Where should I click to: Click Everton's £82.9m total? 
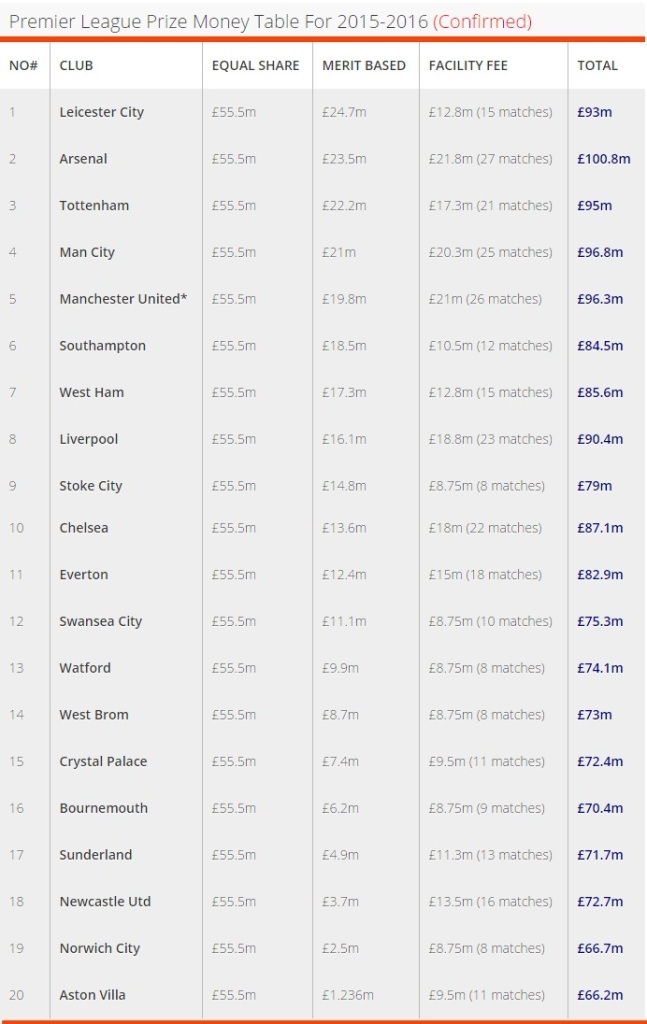[600, 575]
